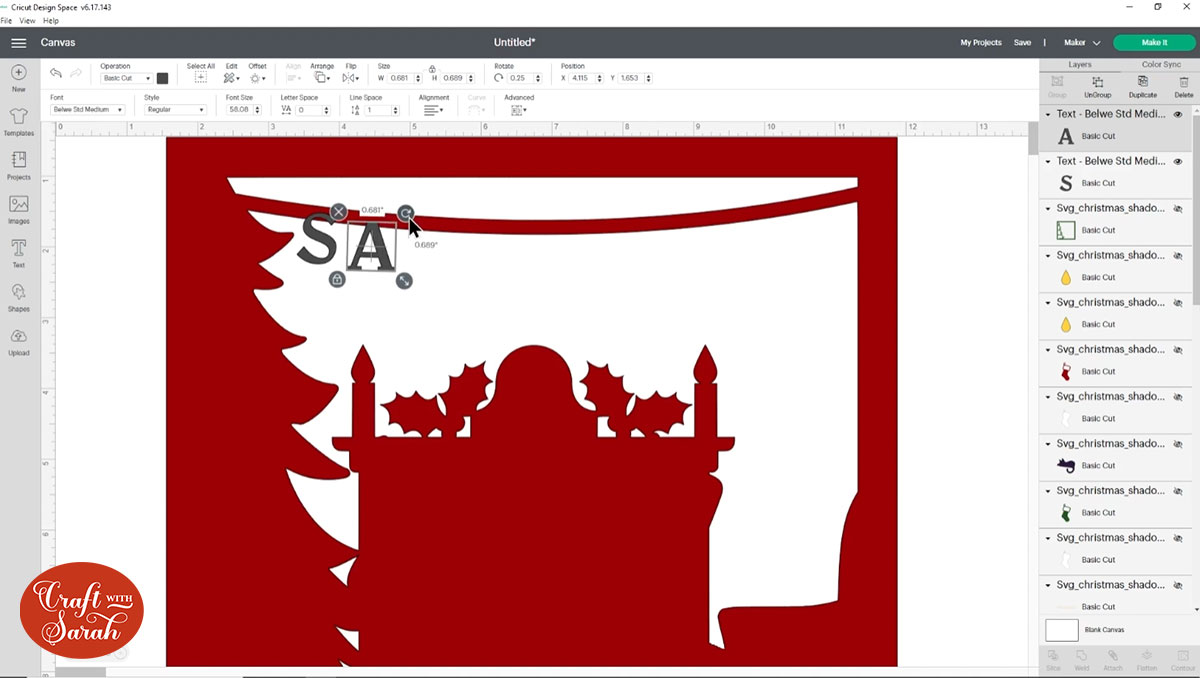Hide the Text layer with letter S
This screenshot has height=678, width=1200.
pyautogui.click(x=1177, y=162)
